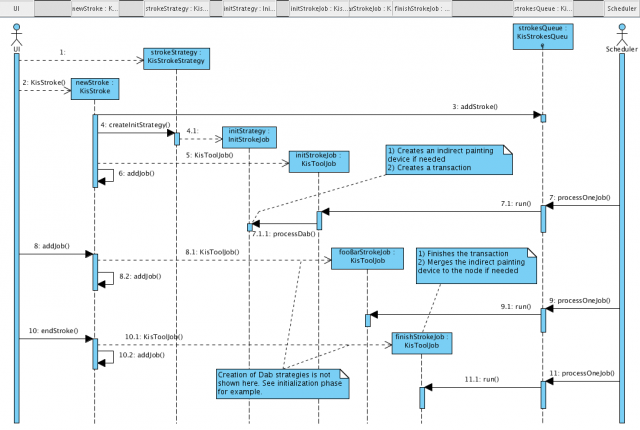Select the strokeStrategy : KisStrokeStrategy object box
Screen dimensions: 640x430
click(175, 56)
